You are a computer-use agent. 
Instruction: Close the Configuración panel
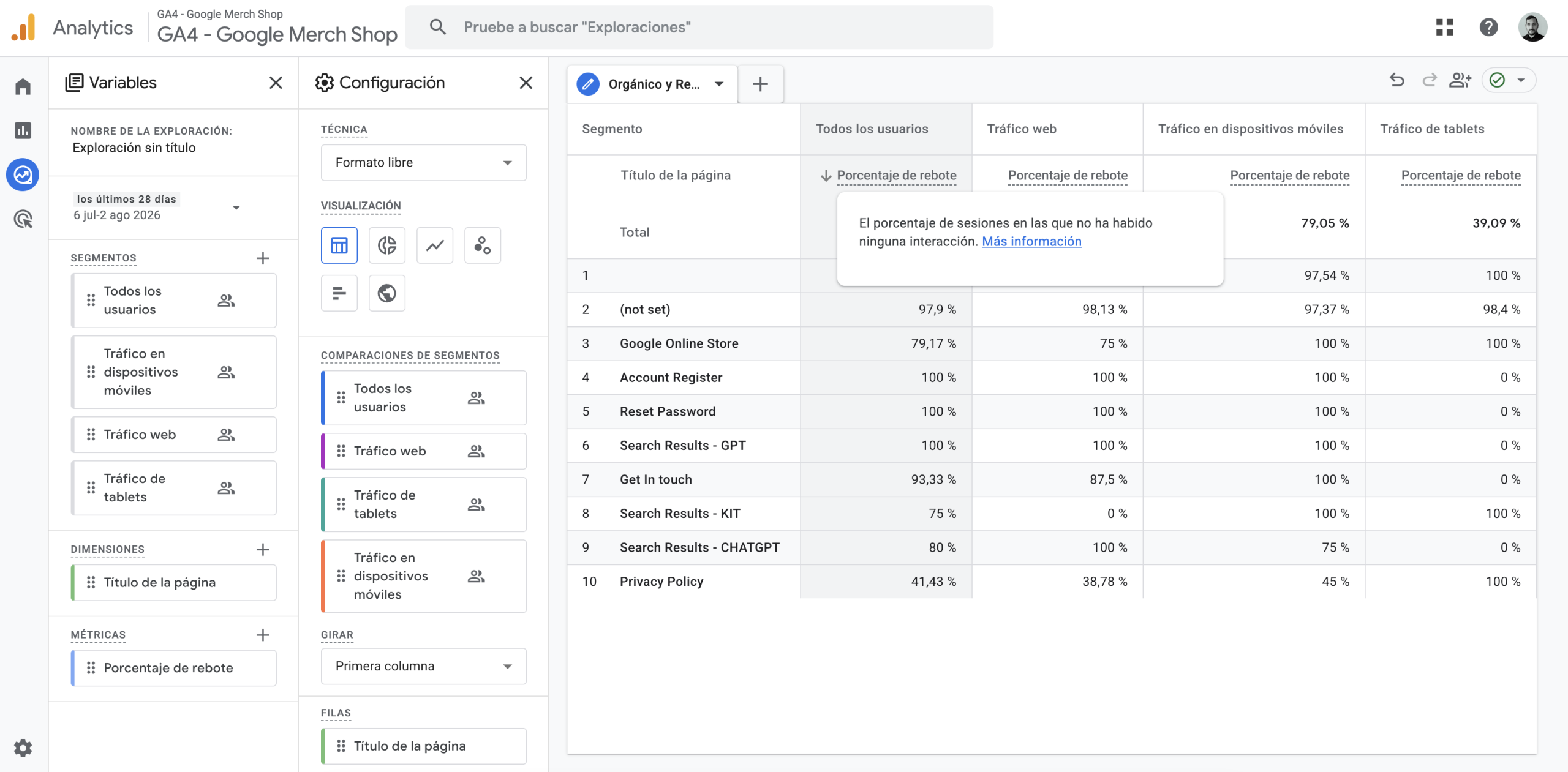click(x=526, y=83)
